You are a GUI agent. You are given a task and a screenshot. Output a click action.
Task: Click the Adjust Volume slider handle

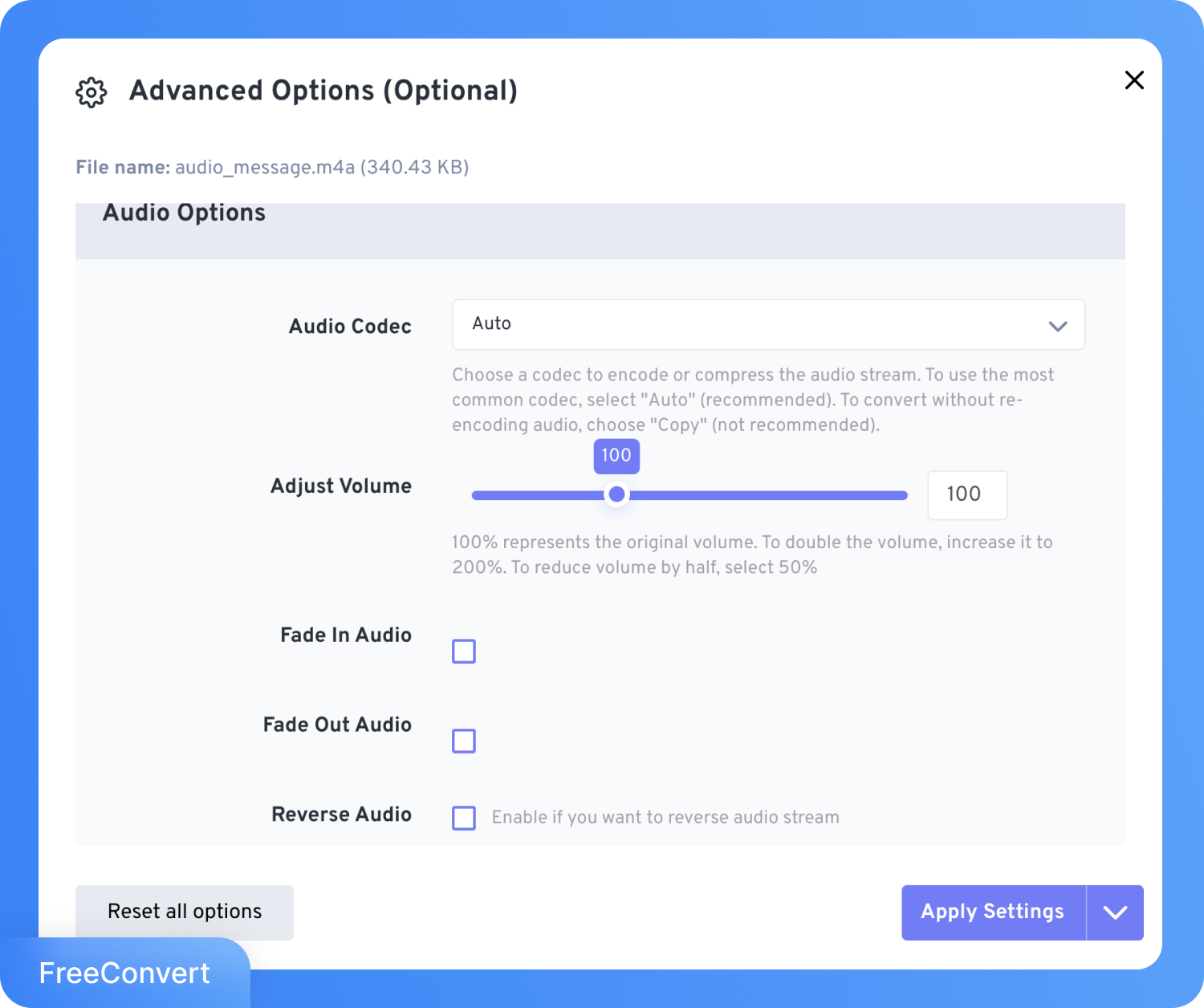click(x=616, y=494)
